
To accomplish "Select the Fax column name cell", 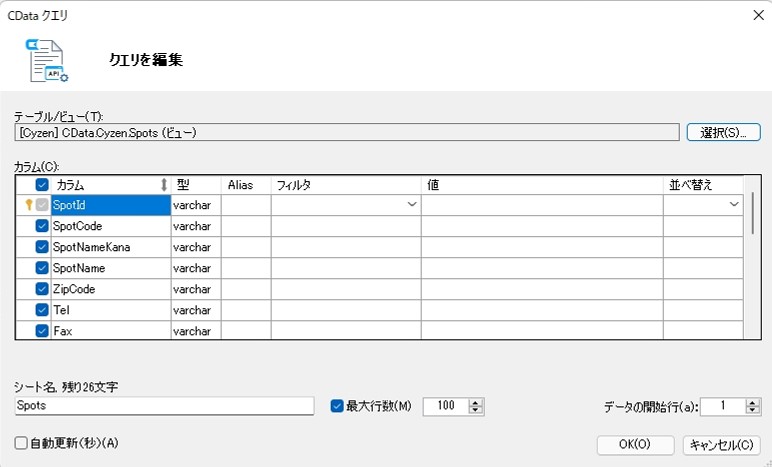I will click(x=111, y=330).
